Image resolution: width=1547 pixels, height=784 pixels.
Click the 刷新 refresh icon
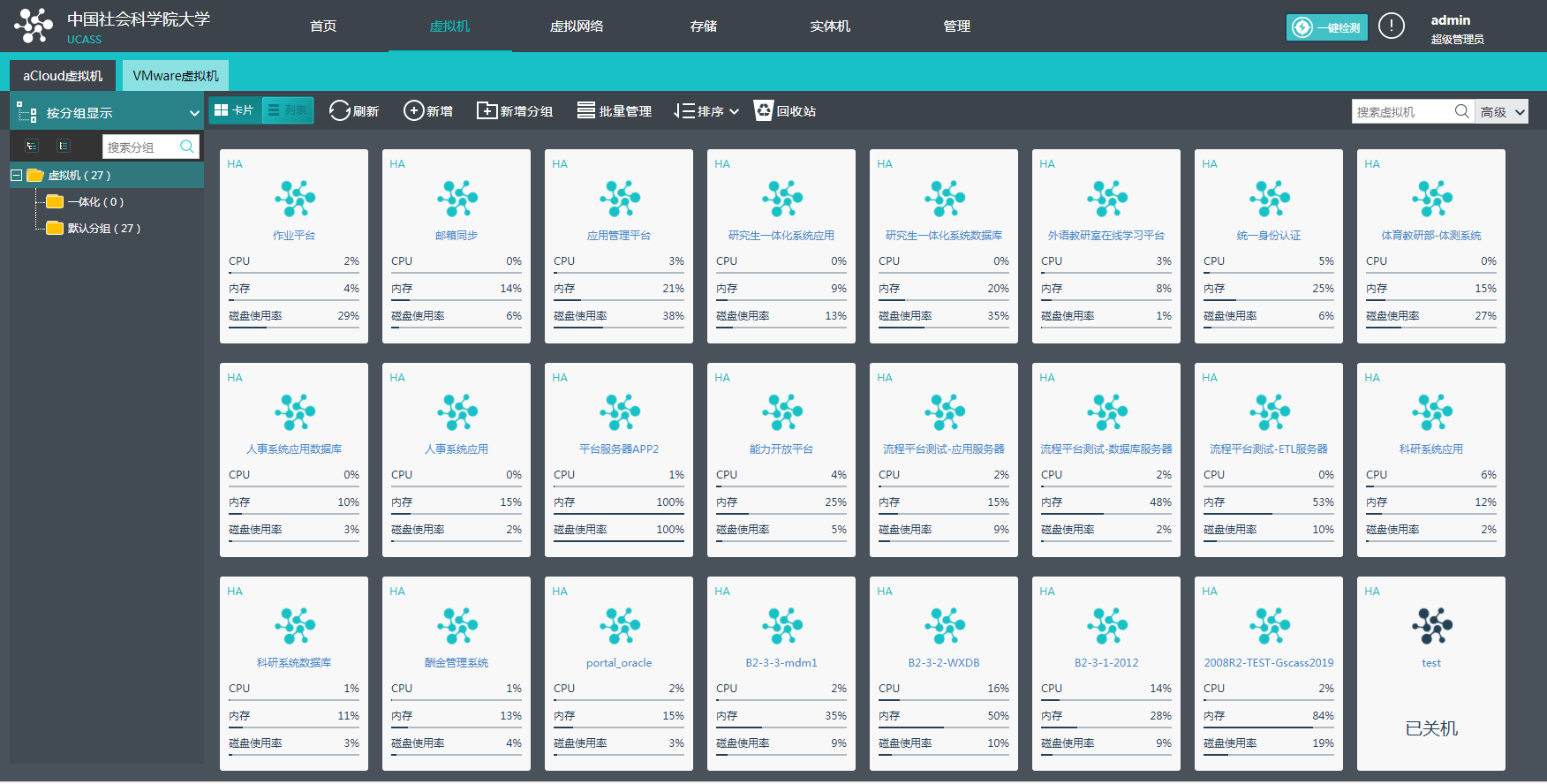[340, 111]
